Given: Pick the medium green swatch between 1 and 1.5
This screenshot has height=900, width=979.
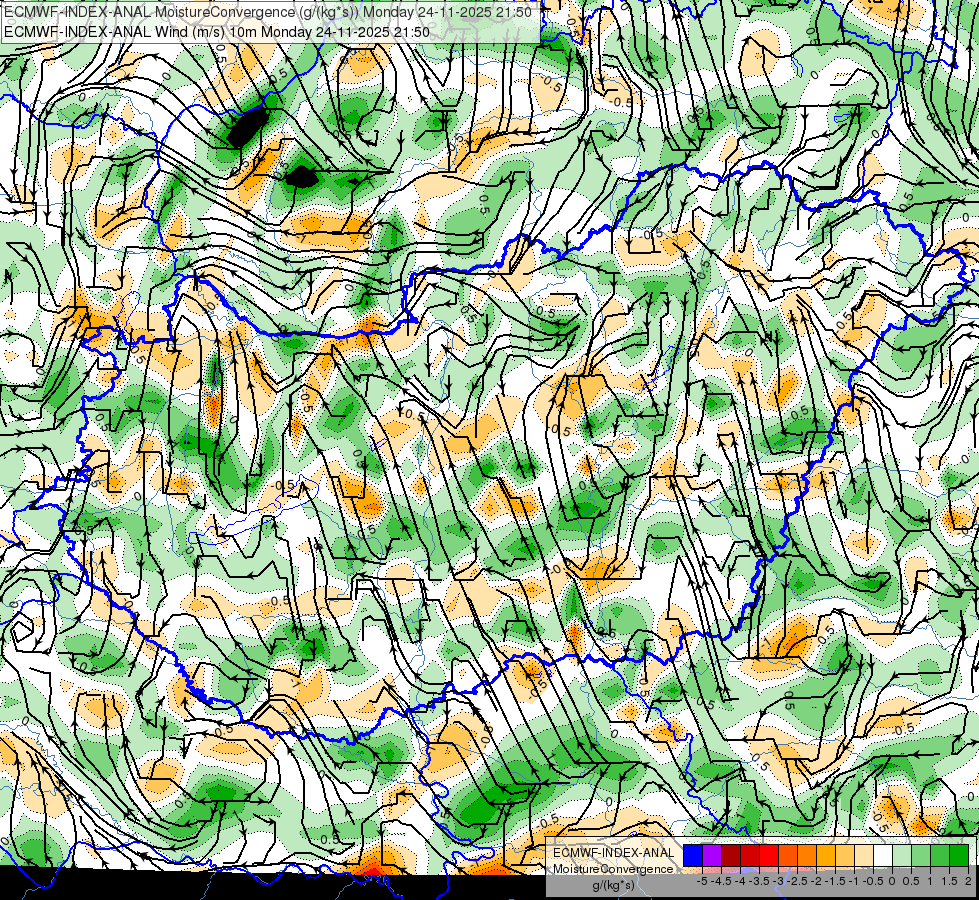Looking at the screenshot, I should point(940,856).
